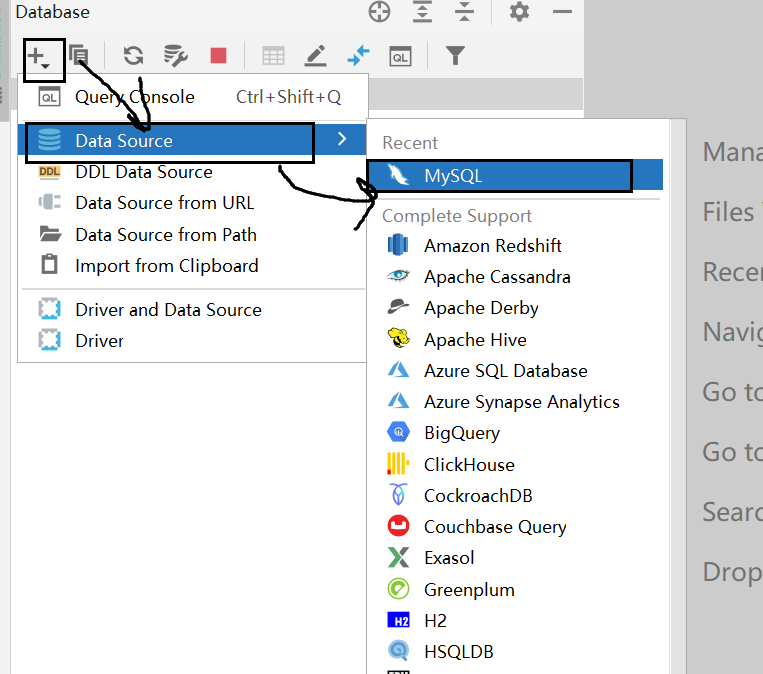Choose Couchbase Query data source
The height and width of the screenshot is (674, 763).
[515, 527]
